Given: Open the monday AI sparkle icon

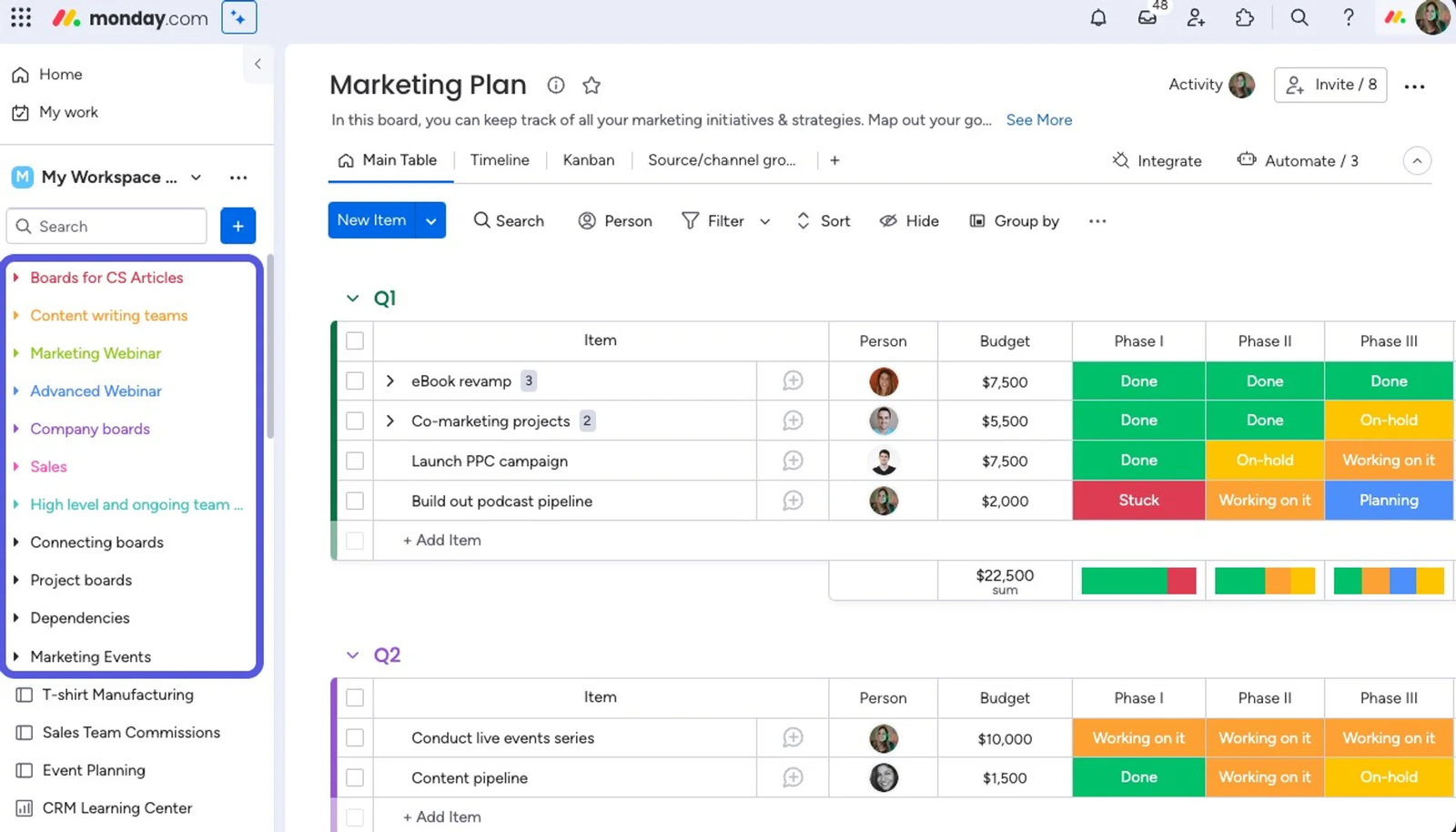Looking at the screenshot, I should (x=238, y=16).
